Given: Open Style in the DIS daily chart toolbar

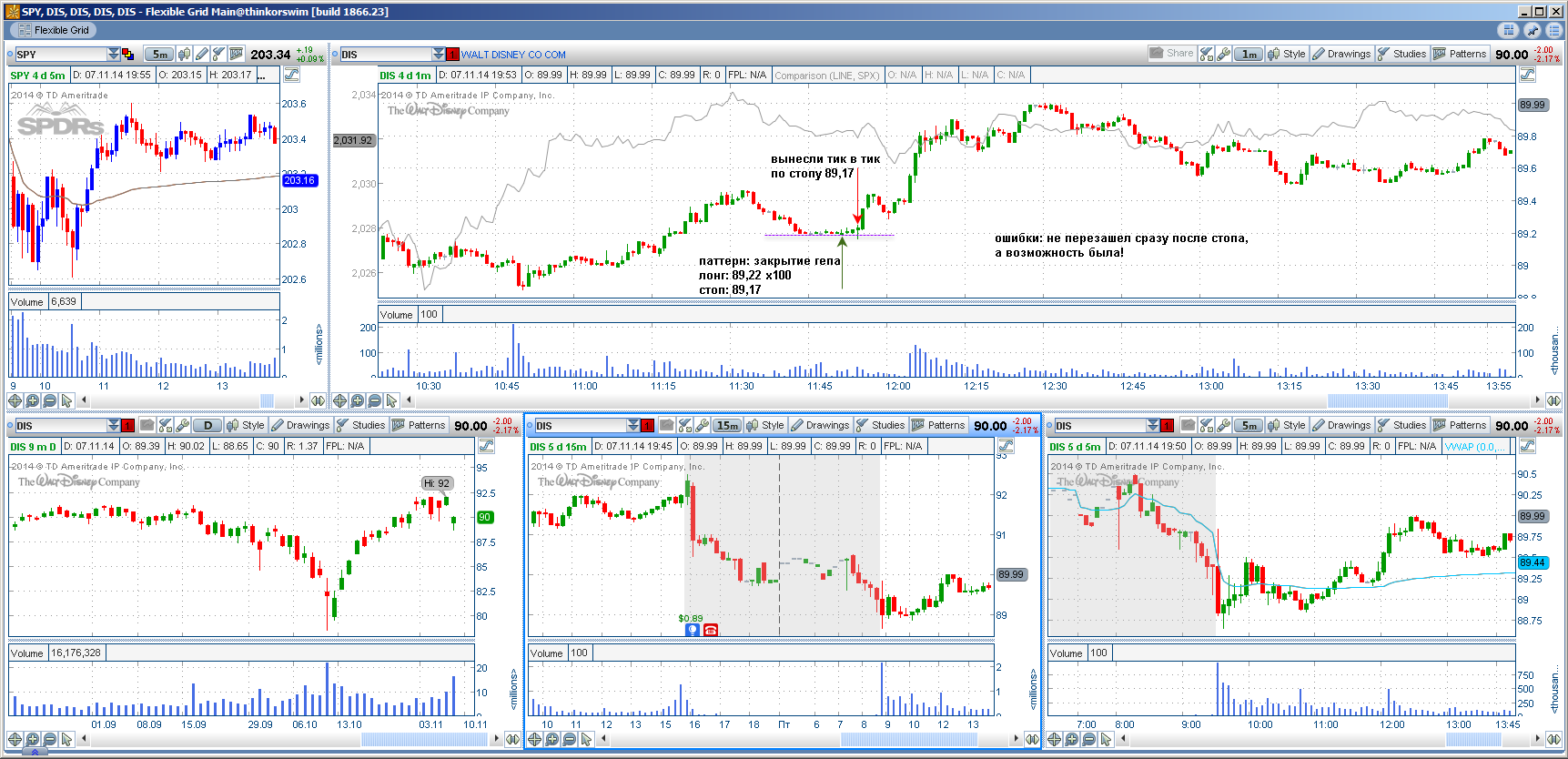Looking at the screenshot, I should click(246, 425).
